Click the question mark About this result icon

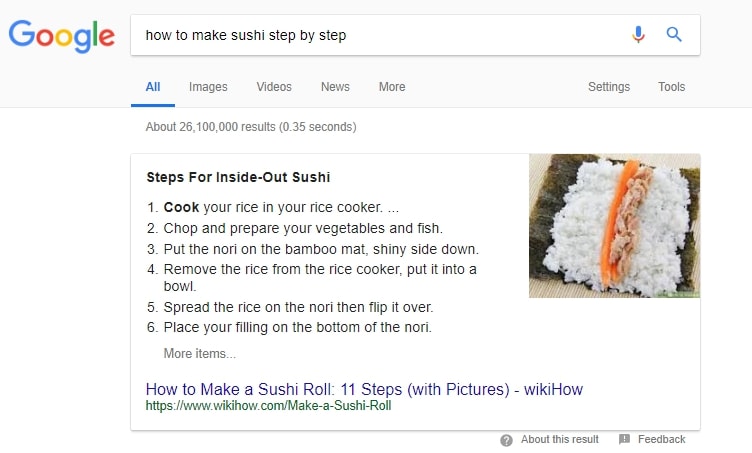506,440
